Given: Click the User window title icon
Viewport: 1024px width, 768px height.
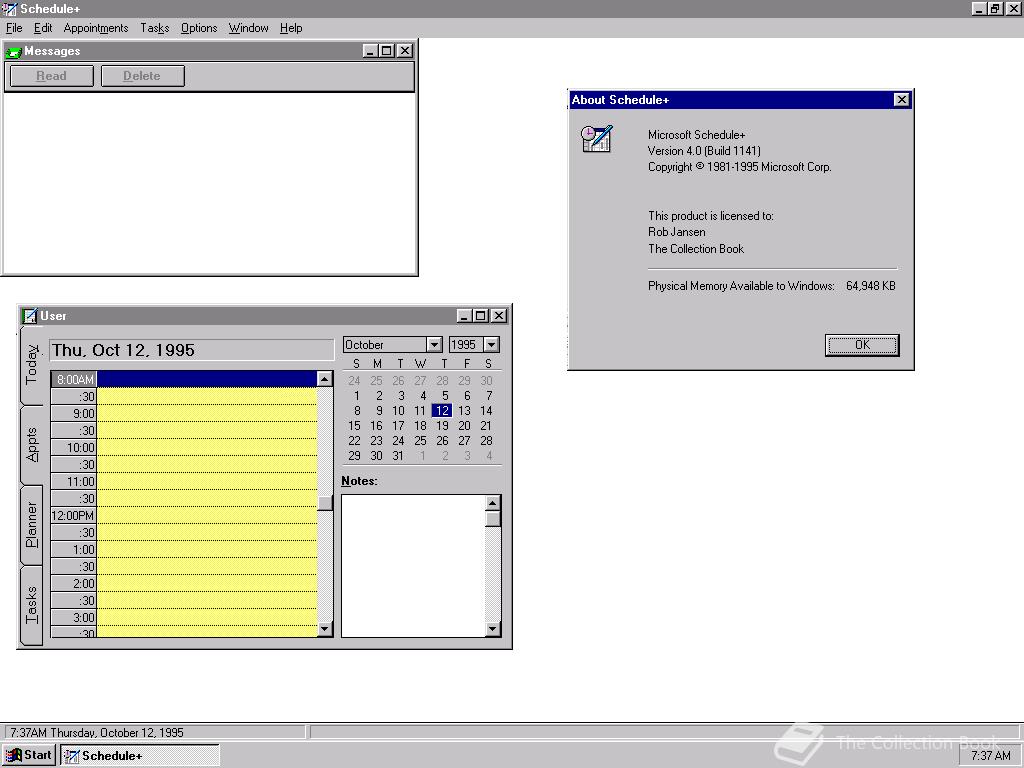Looking at the screenshot, I should pos(30,316).
